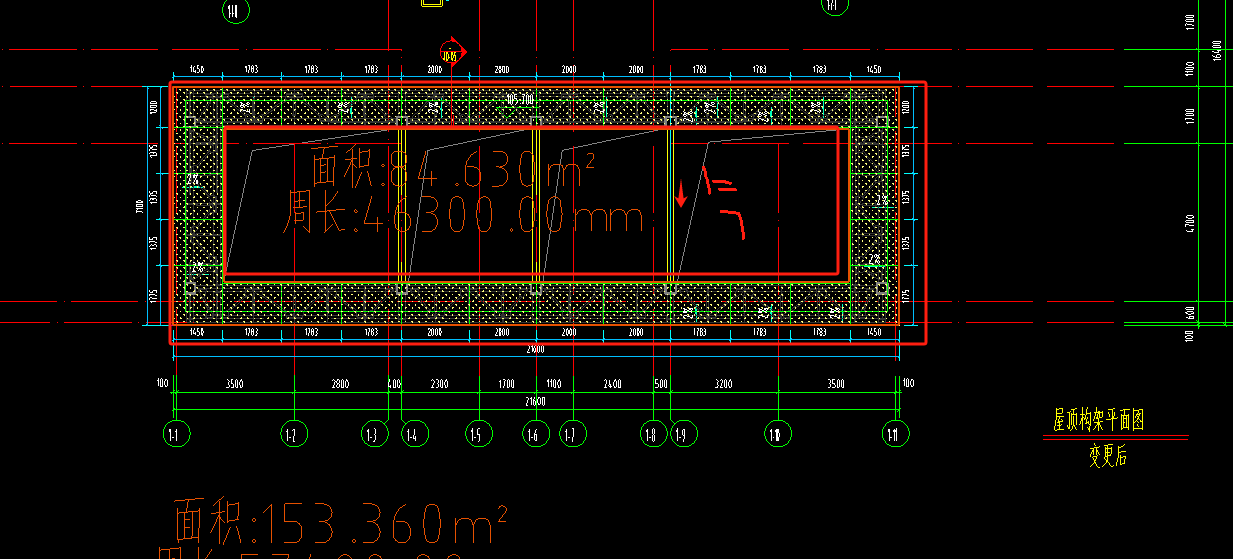
Task: Click total dimension 21600 above the axis bubbles
Action: coord(535,402)
